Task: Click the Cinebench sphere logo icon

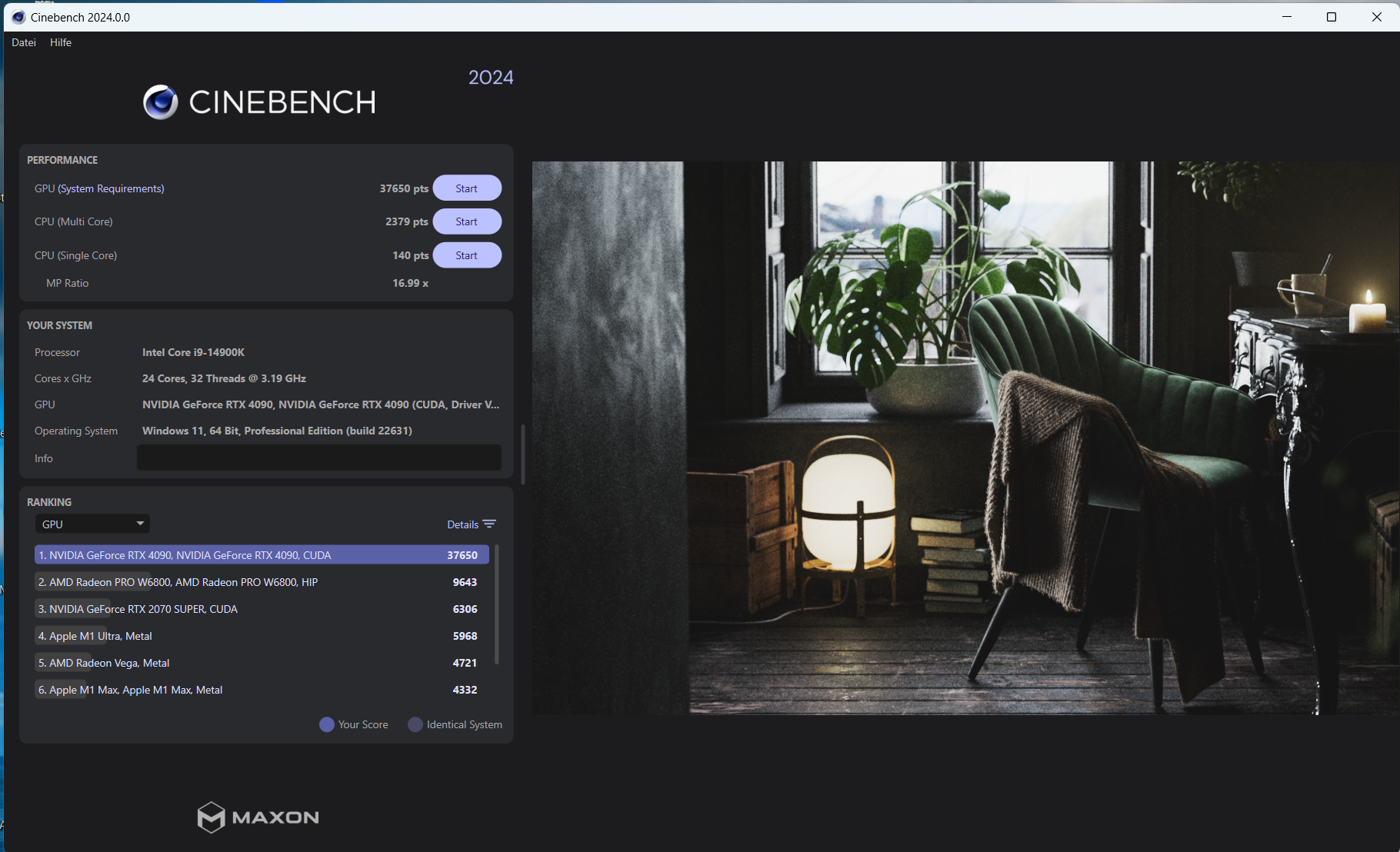Action: click(160, 102)
